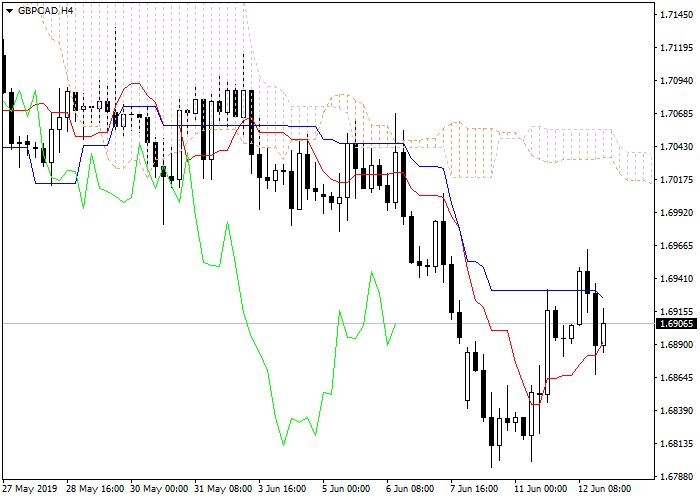Screen dimensions: 700x500
Task: Click the 27 May 2019 date label
Action: click(x=30, y=489)
